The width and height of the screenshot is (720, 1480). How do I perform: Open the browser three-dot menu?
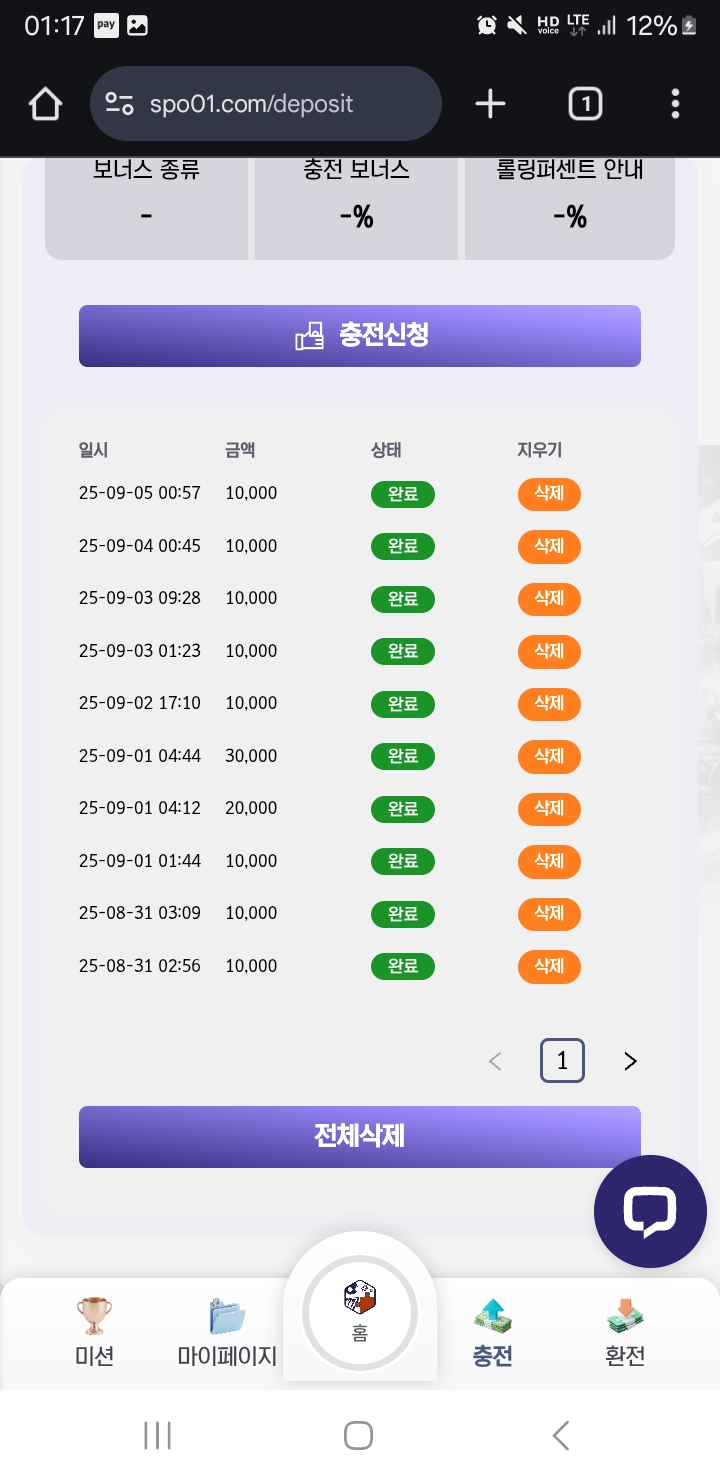(x=676, y=104)
